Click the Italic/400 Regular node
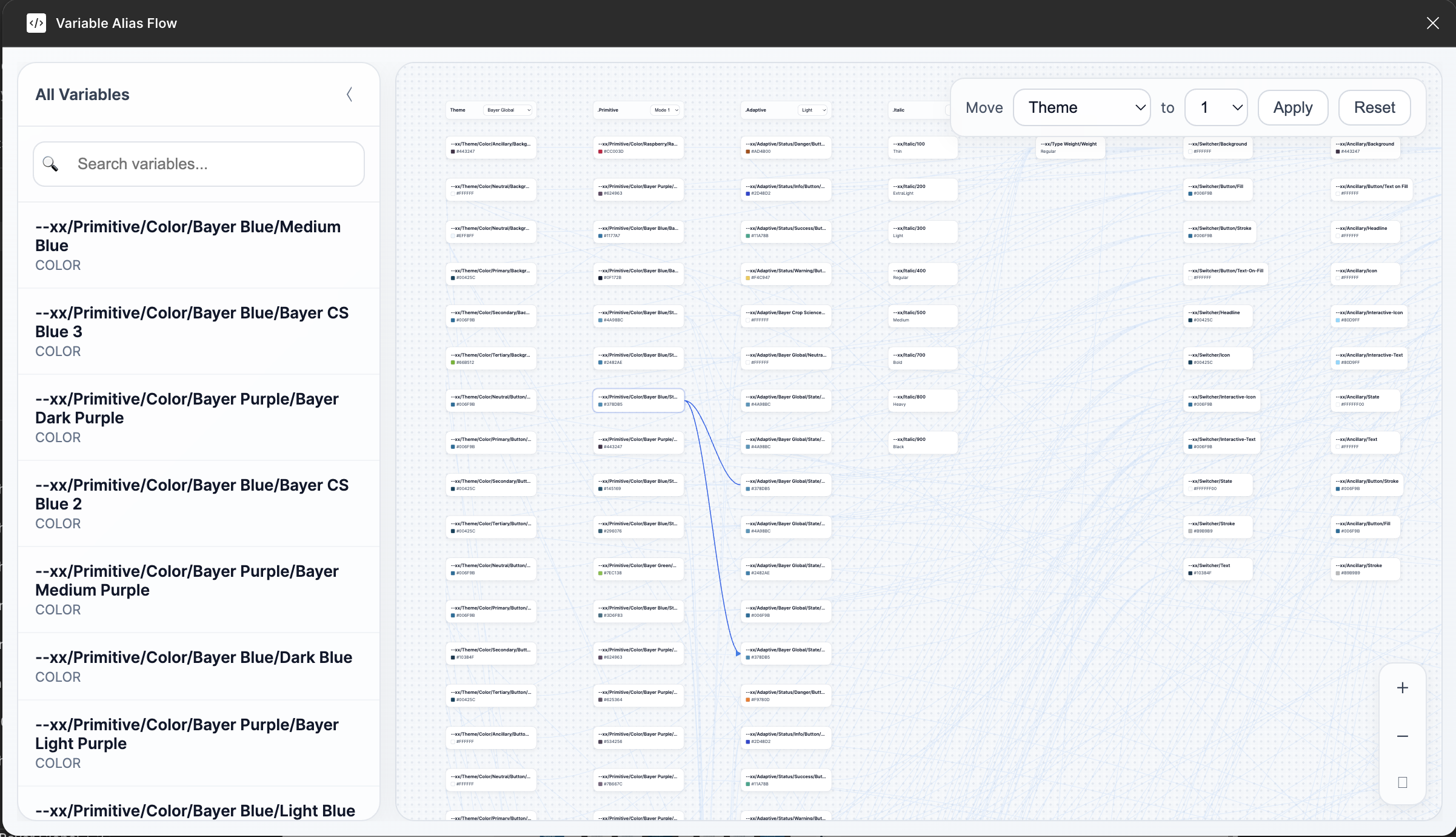The width and height of the screenshot is (1456, 837). [923, 274]
